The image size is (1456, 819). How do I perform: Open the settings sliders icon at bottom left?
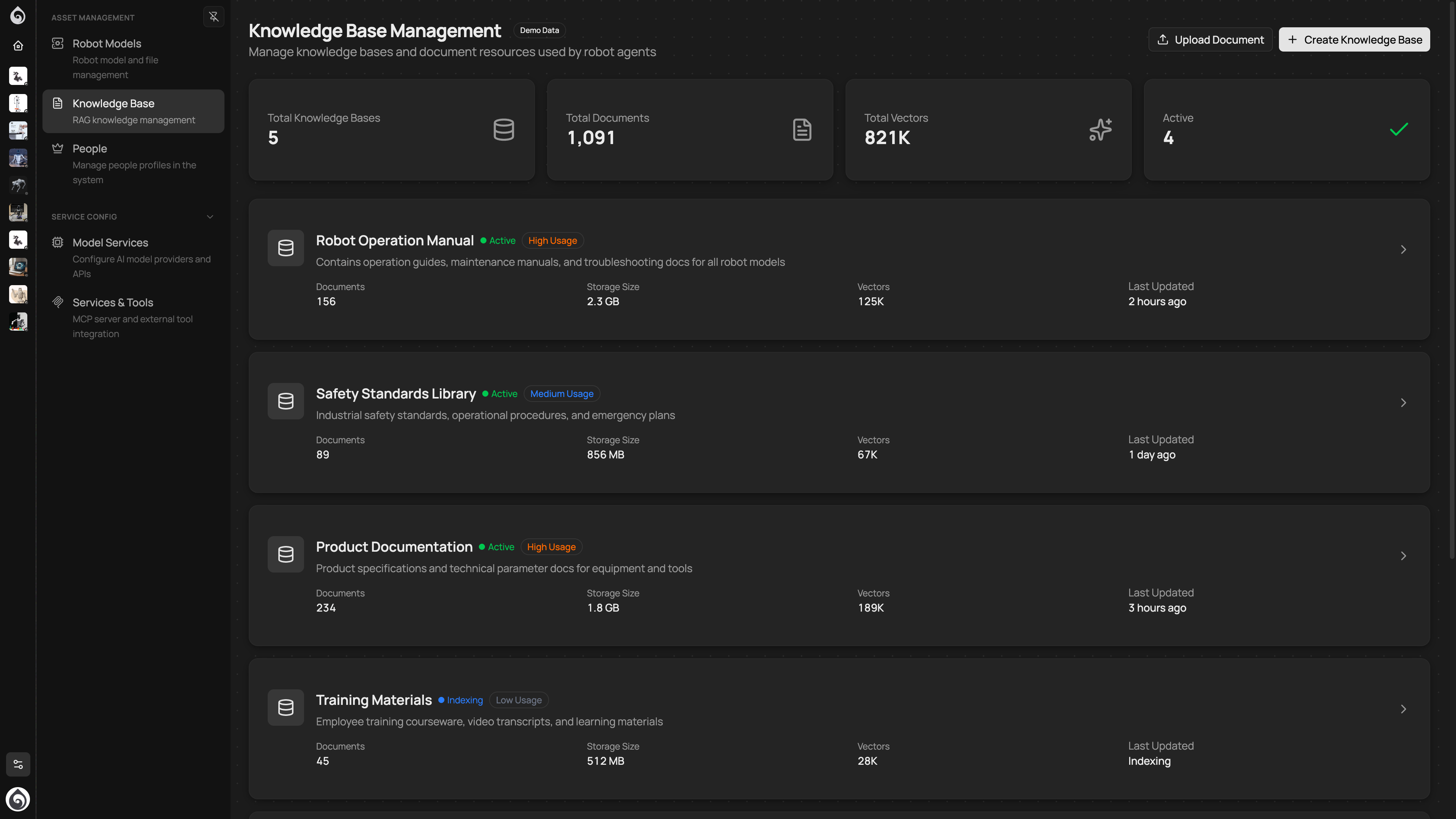(x=18, y=764)
